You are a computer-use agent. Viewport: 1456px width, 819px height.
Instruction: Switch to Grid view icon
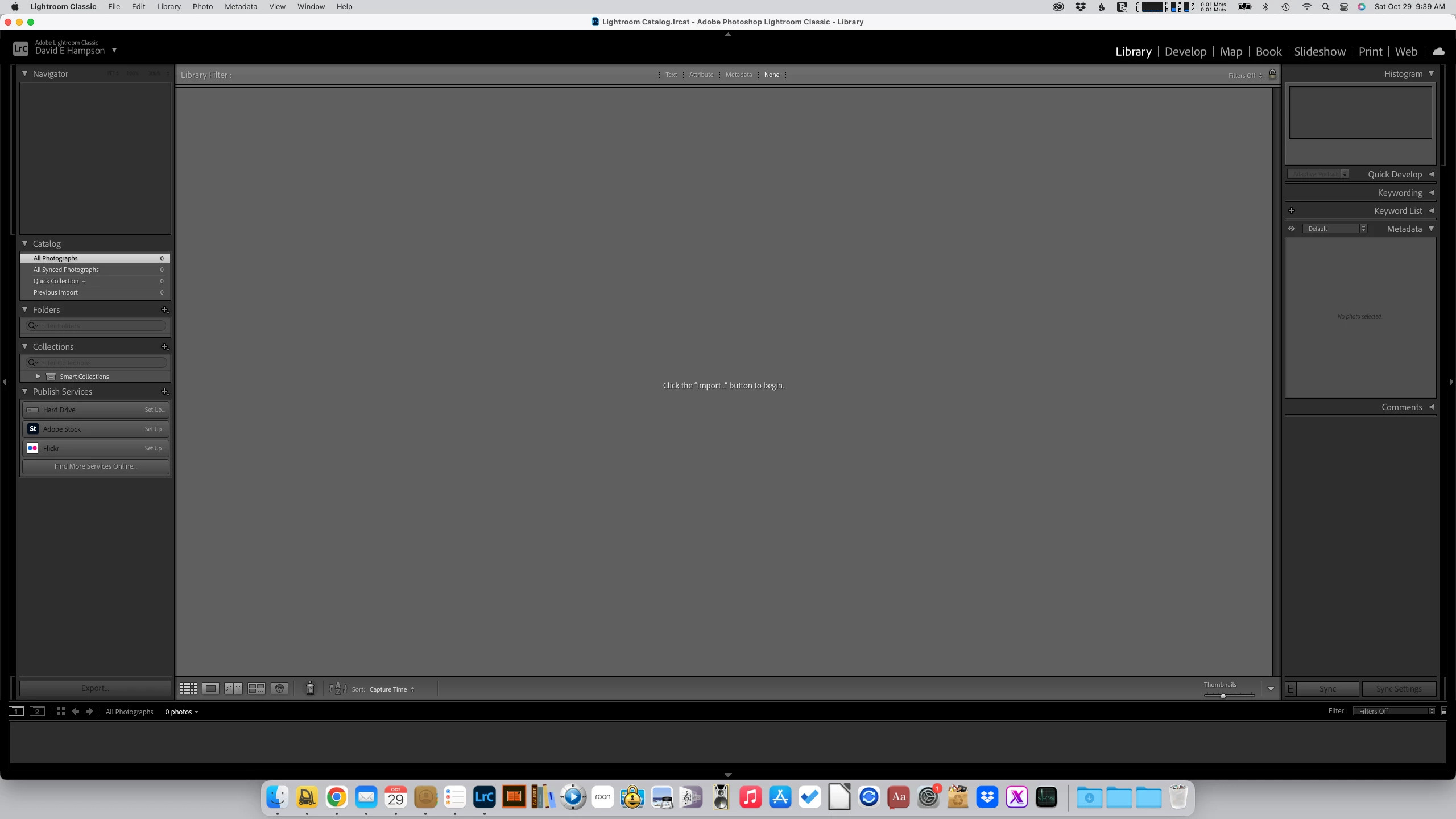188,689
